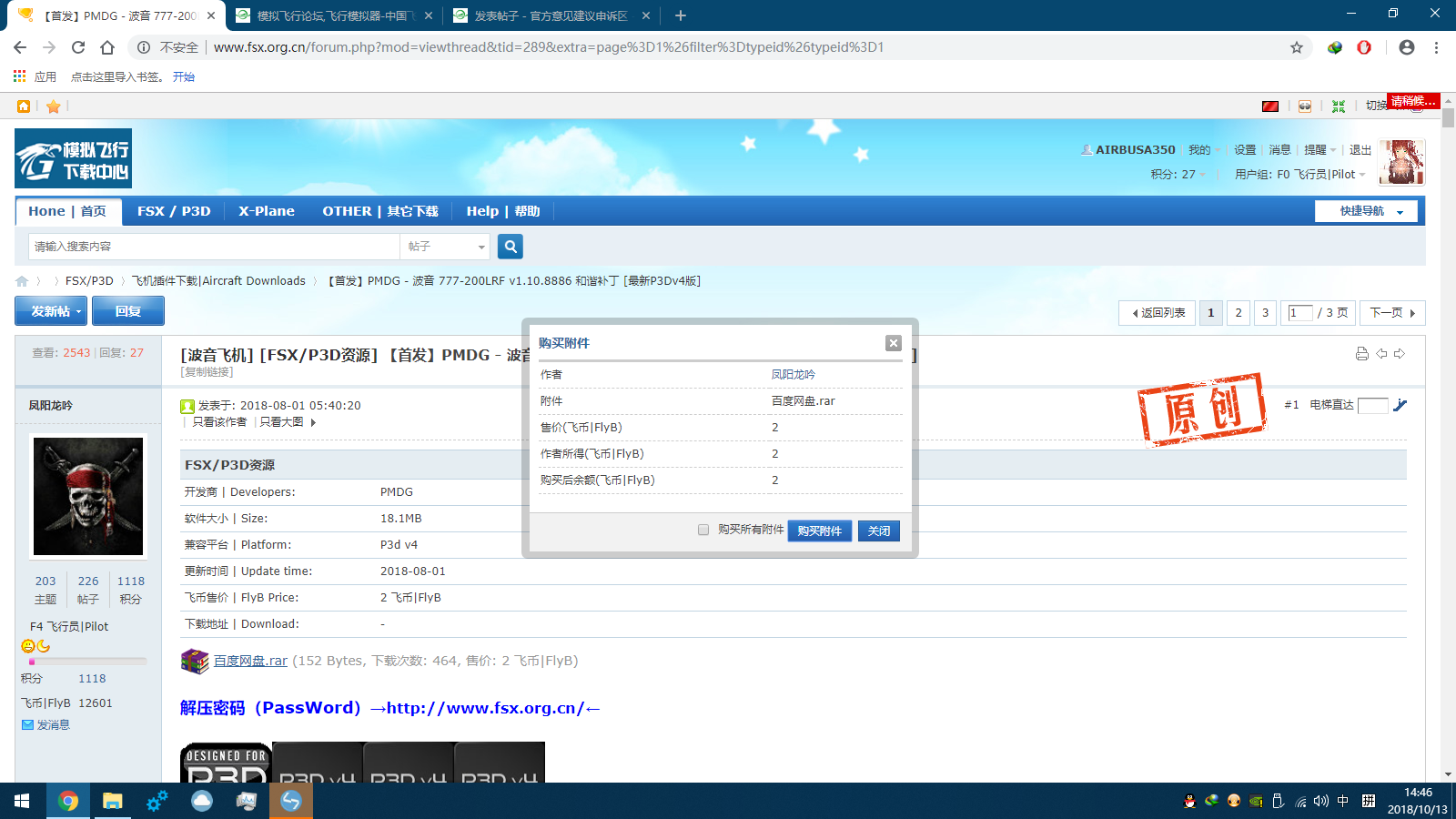Go back via 返回列表 button
This screenshot has height=819, width=1456.
coord(1158,313)
